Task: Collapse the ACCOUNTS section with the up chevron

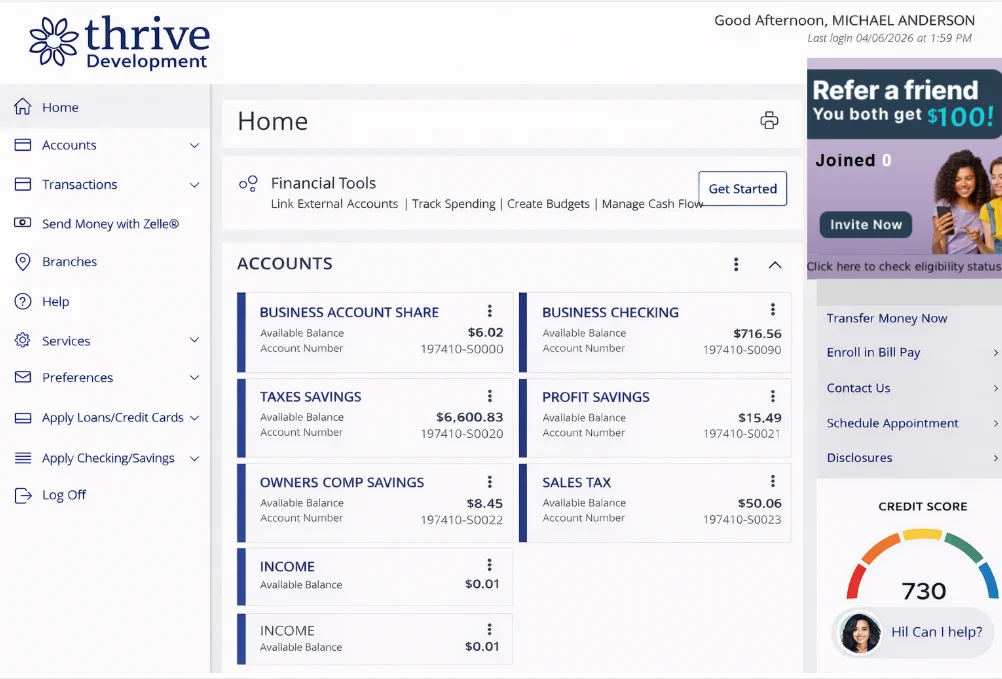Action: (775, 265)
